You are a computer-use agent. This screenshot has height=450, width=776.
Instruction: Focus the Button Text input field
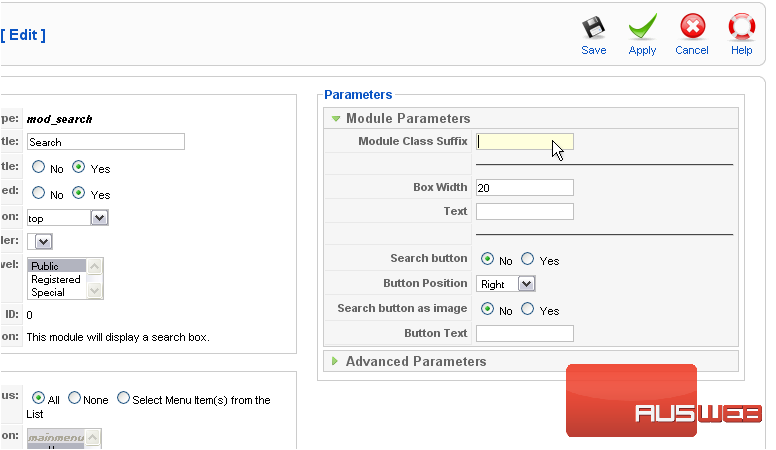(x=524, y=333)
